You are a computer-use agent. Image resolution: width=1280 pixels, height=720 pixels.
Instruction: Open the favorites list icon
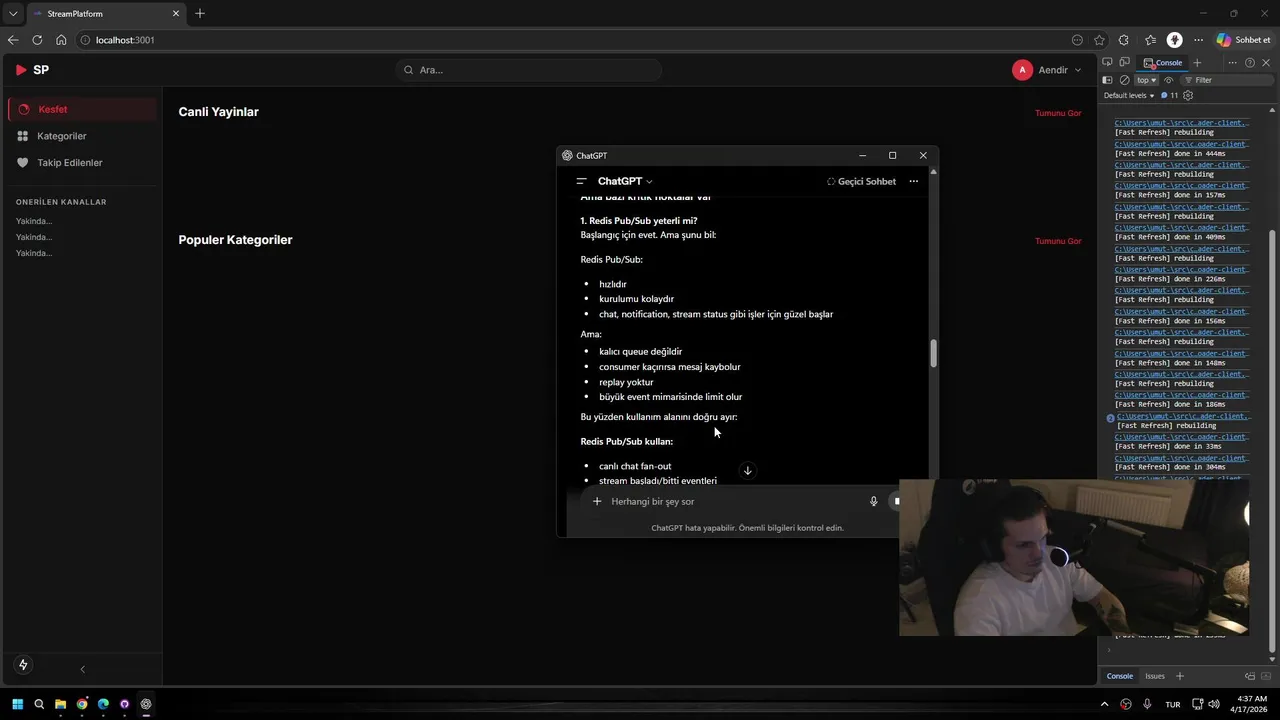pos(1150,40)
